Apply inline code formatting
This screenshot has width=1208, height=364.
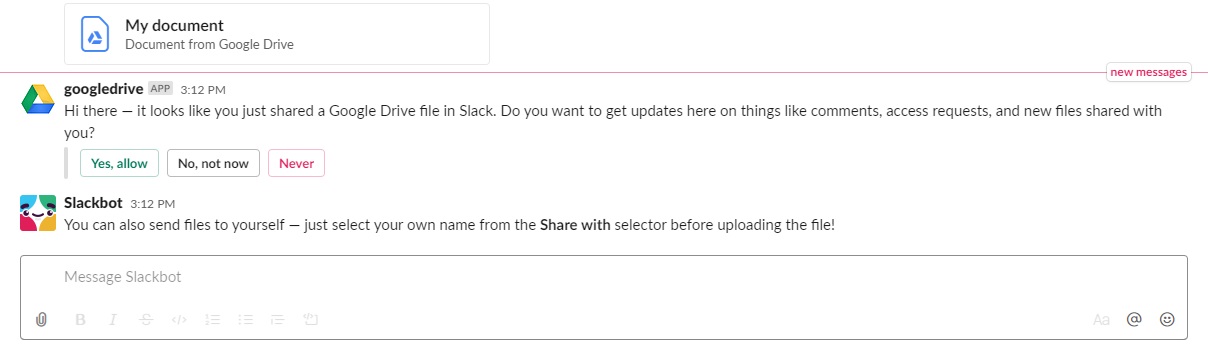coord(179,320)
